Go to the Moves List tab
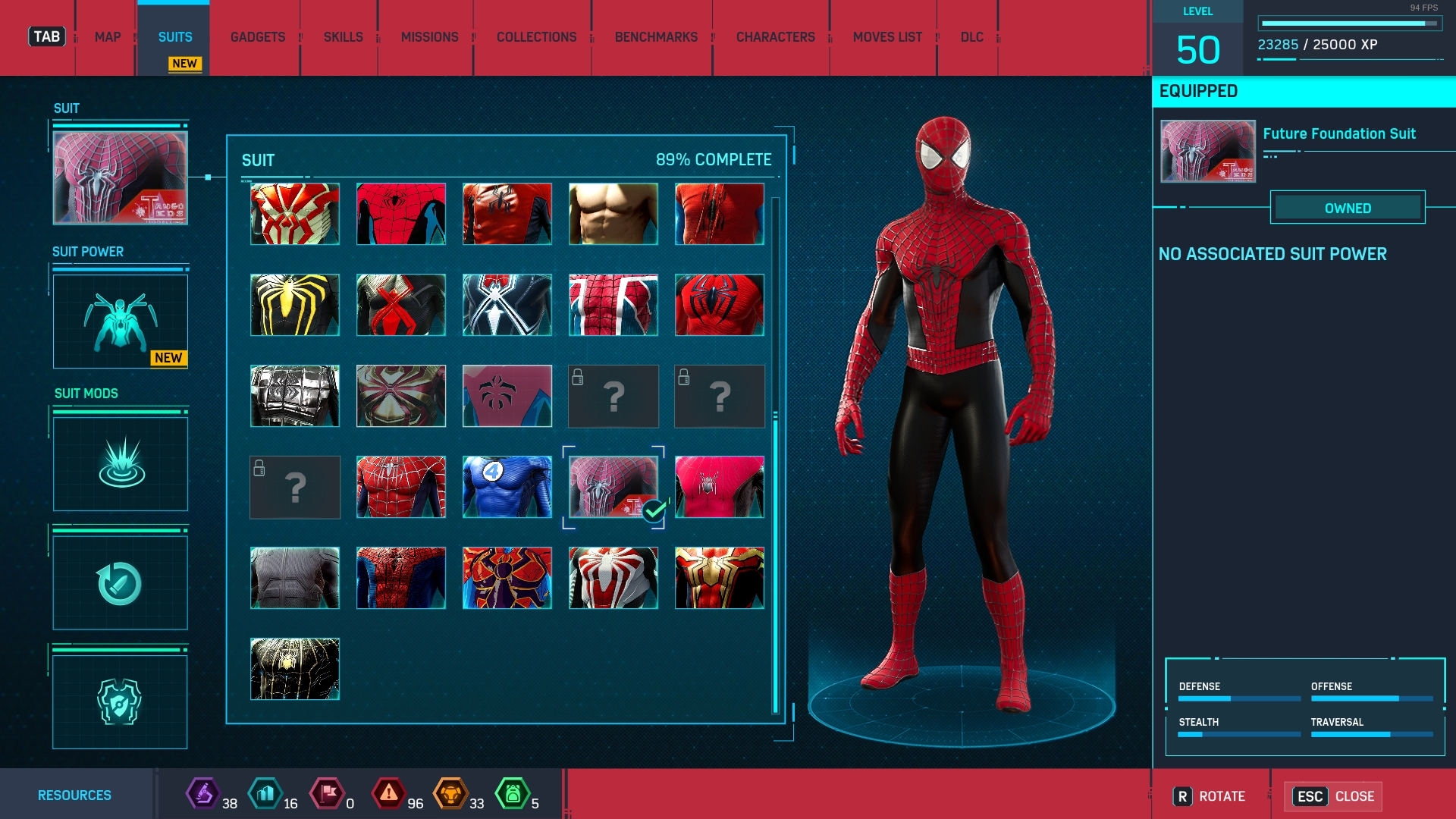The image size is (1456, 819). [887, 37]
